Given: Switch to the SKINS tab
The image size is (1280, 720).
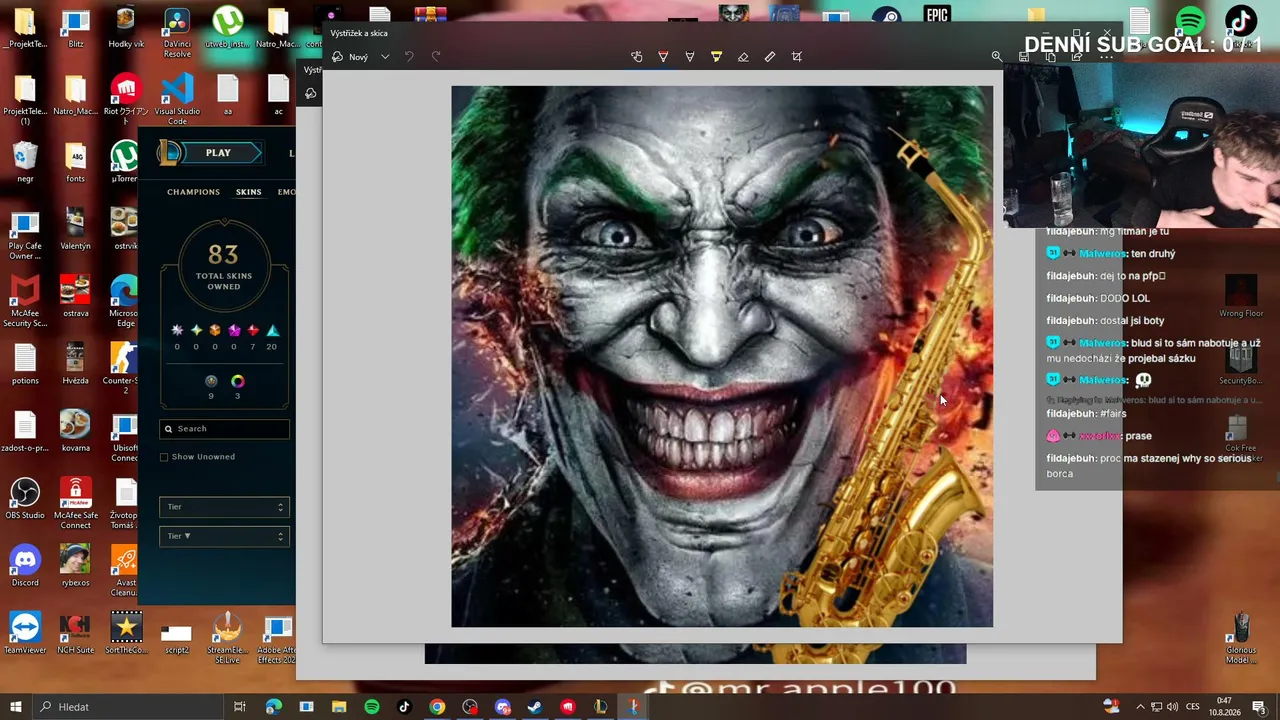Looking at the screenshot, I should click(x=248, y=192).
